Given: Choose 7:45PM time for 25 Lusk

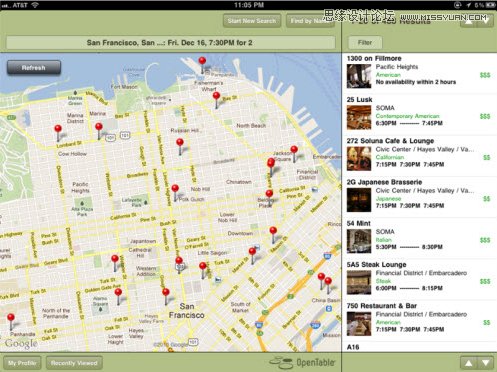Looking at the screenshot, I should coord(432,123).
